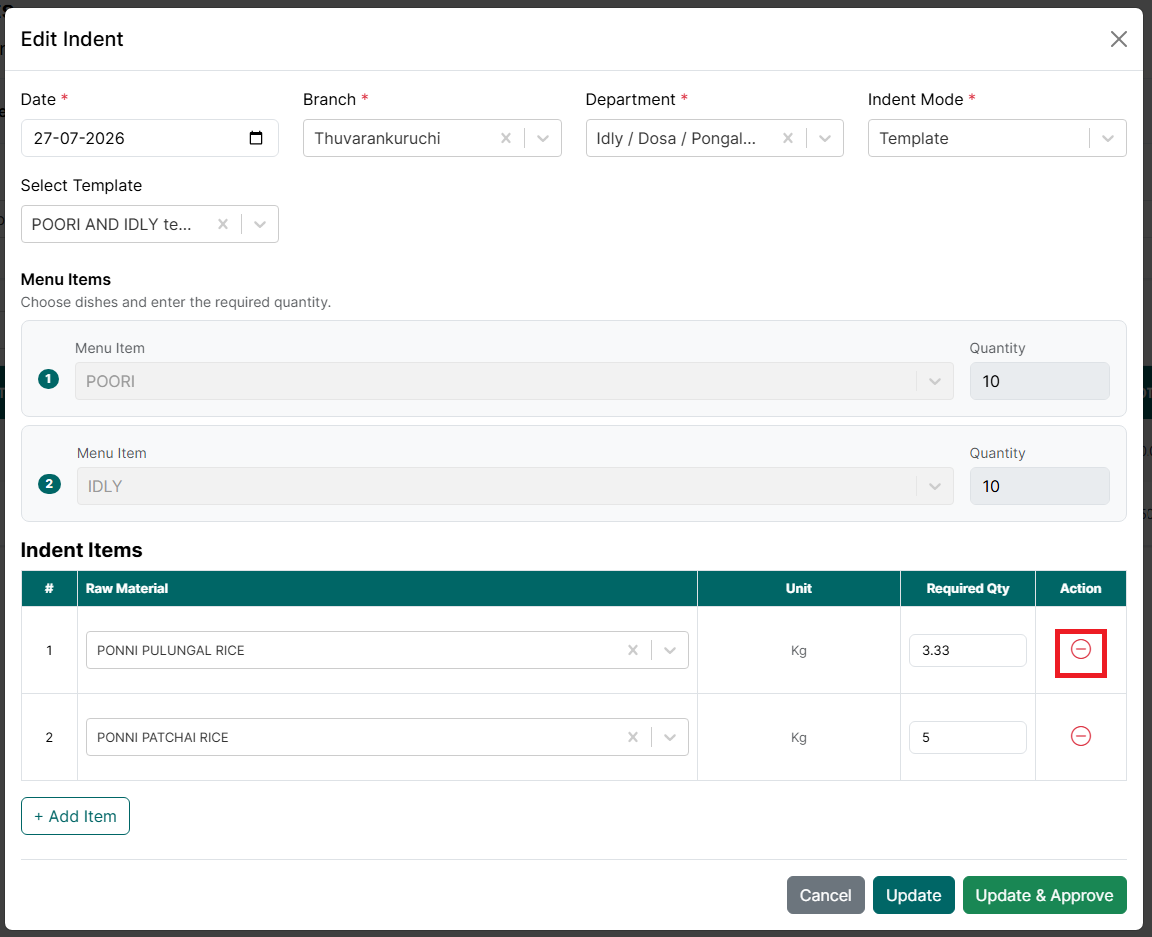Image resolution: width=1152 pixels, height=937 pixels.
Task: Clear PONNI PULUNGAL RICE raw material
Action: coord(633,650)
